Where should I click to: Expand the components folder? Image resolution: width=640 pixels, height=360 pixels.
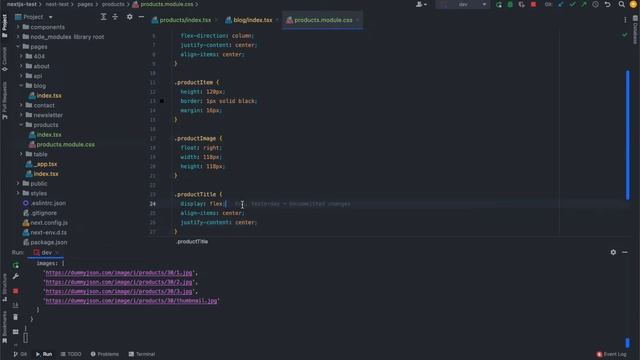coord(18,27)
